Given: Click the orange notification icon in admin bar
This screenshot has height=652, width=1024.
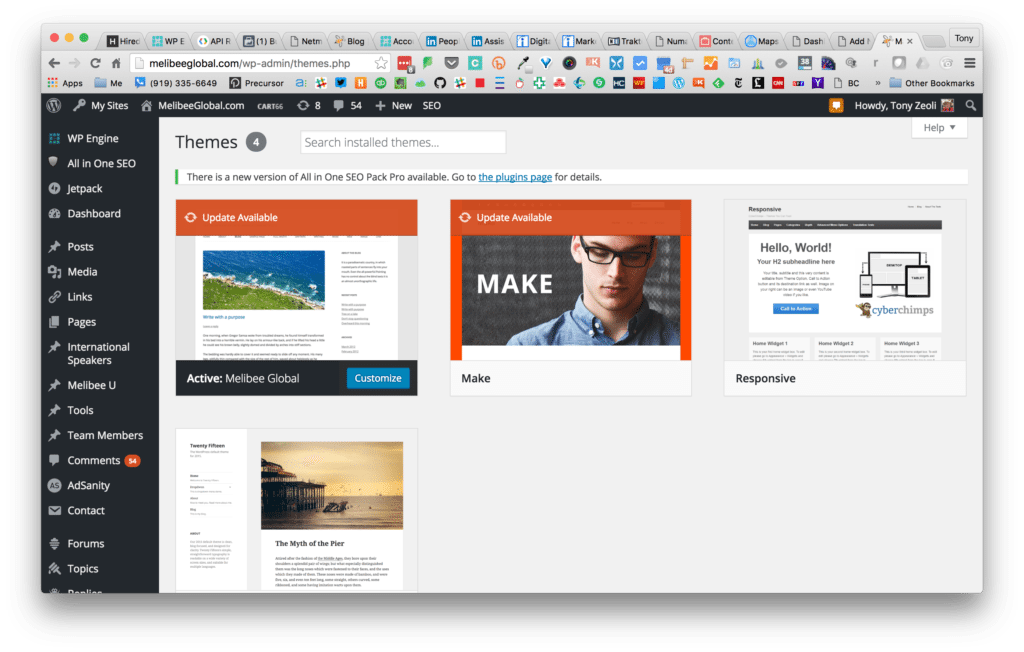Looking at the screenshot, I should click(836, 105).
